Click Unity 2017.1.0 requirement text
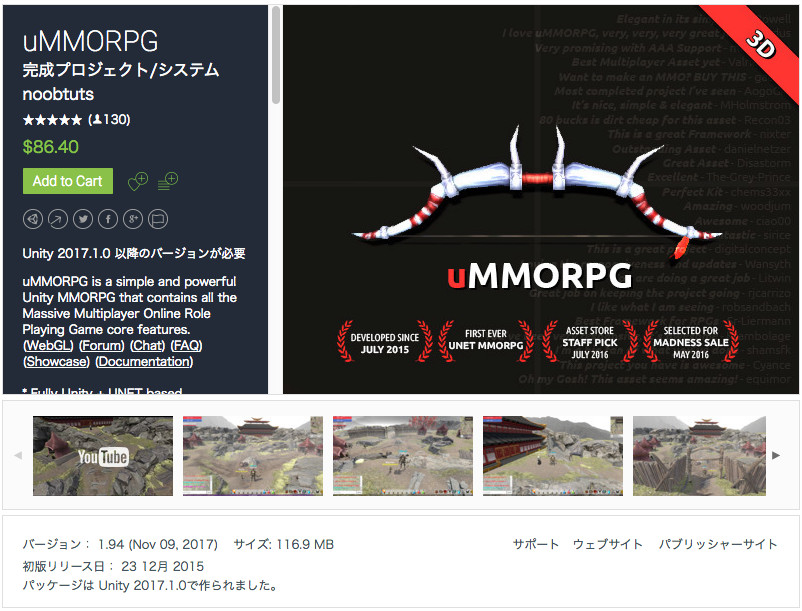The height and width of the screenshot is (611, 802). (134, 254)
